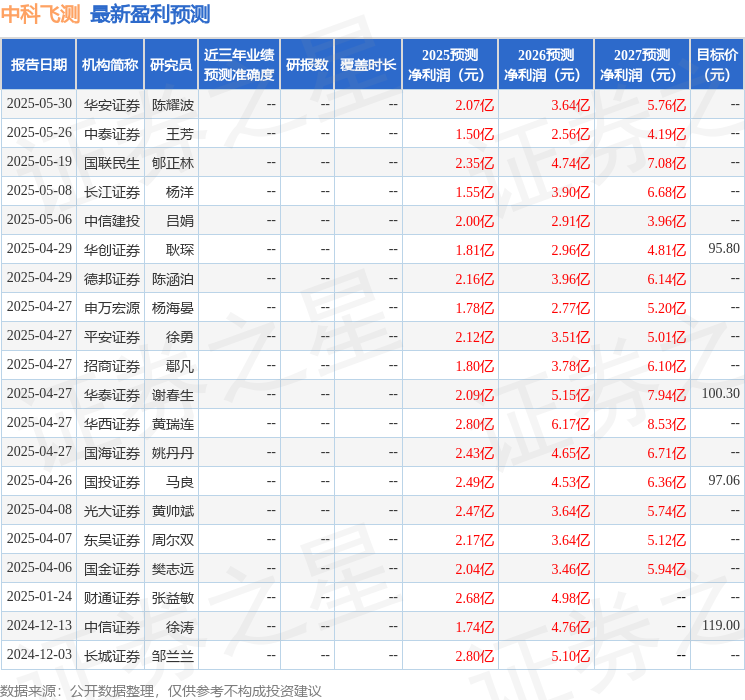The width and height of the screenshot is (745, 700).
Task: Click the 1.50亿 profit value
Action: 474,134
